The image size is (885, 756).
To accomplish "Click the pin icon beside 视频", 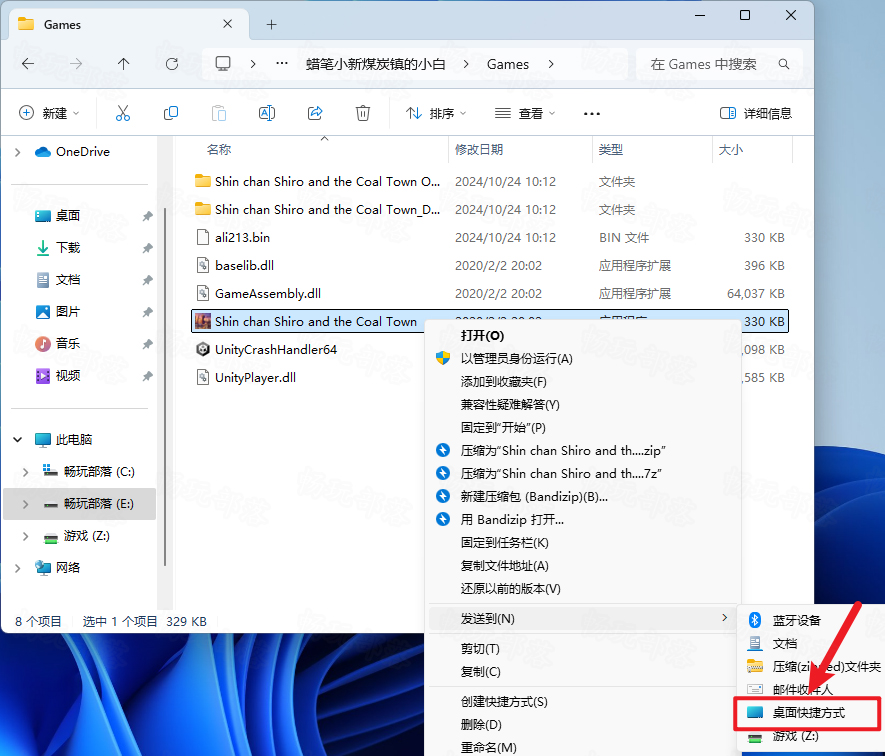I will coord(147,376).
